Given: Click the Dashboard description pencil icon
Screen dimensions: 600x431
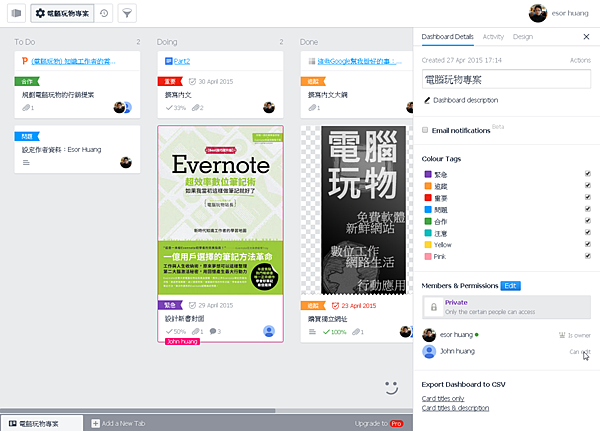Looking at the screenshot, I should tap(427, 100).
